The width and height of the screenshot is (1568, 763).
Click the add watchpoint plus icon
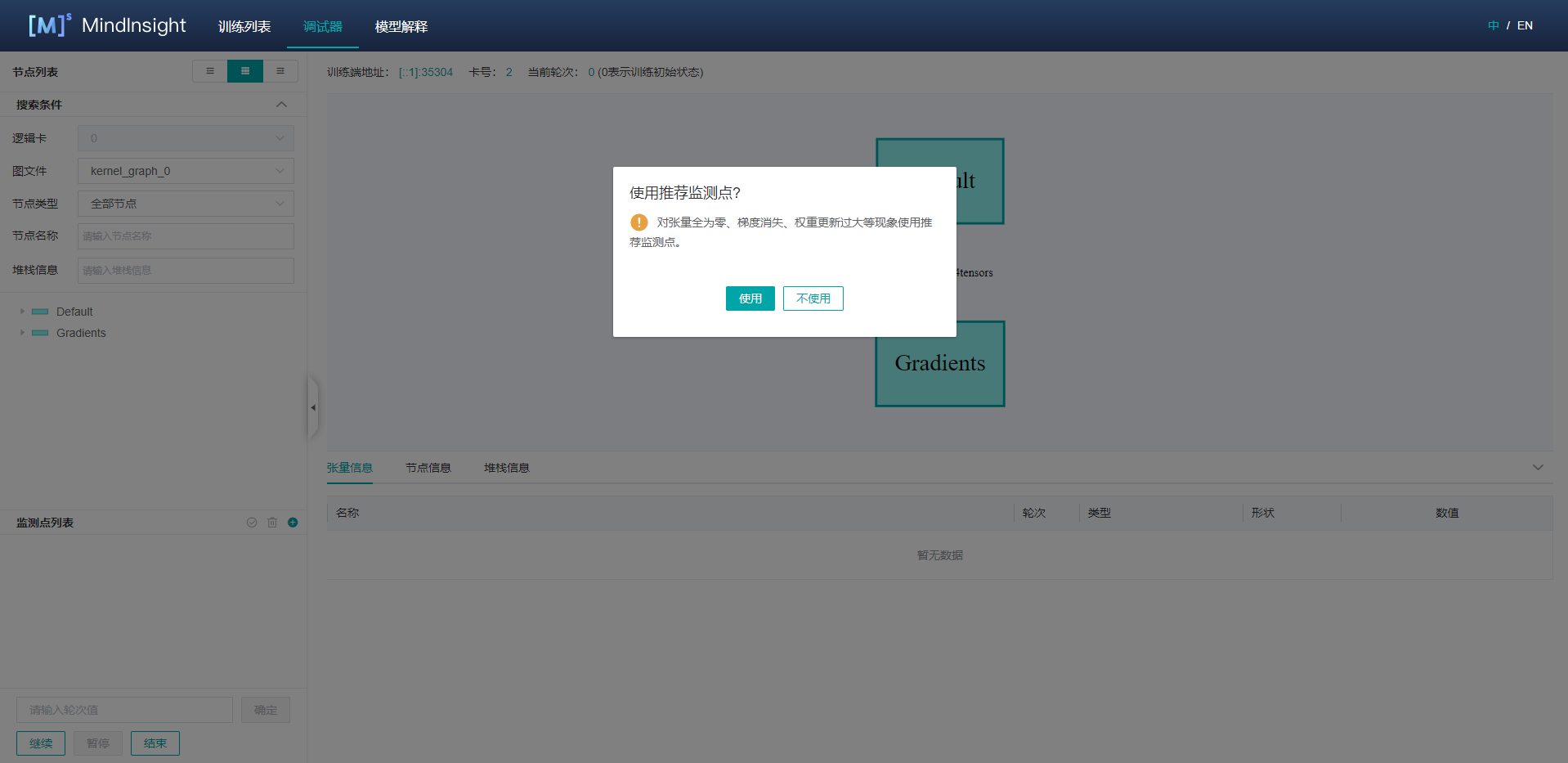coord(293,523)
